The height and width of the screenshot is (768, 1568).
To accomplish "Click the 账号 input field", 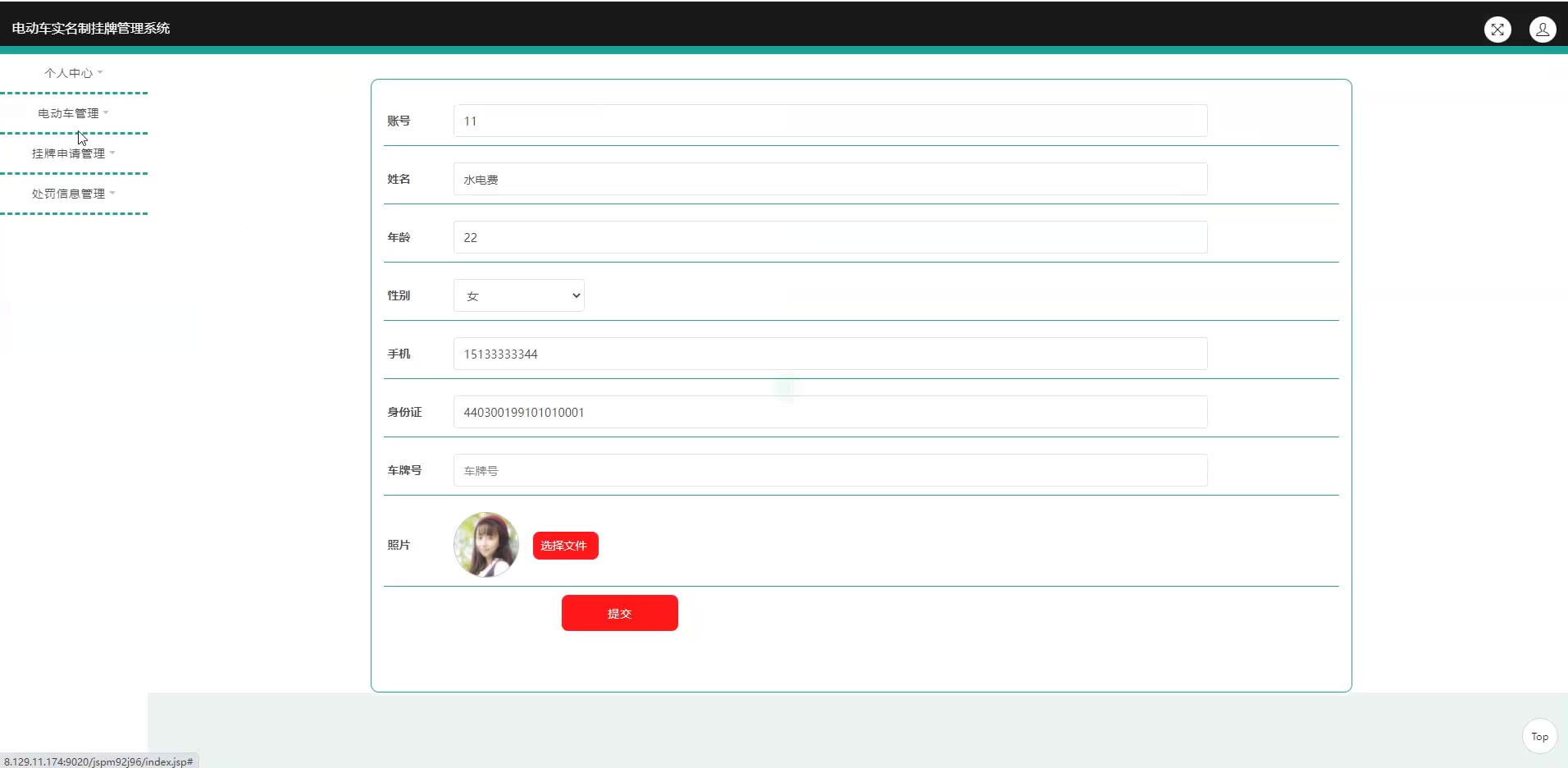I will click(830, 121).
